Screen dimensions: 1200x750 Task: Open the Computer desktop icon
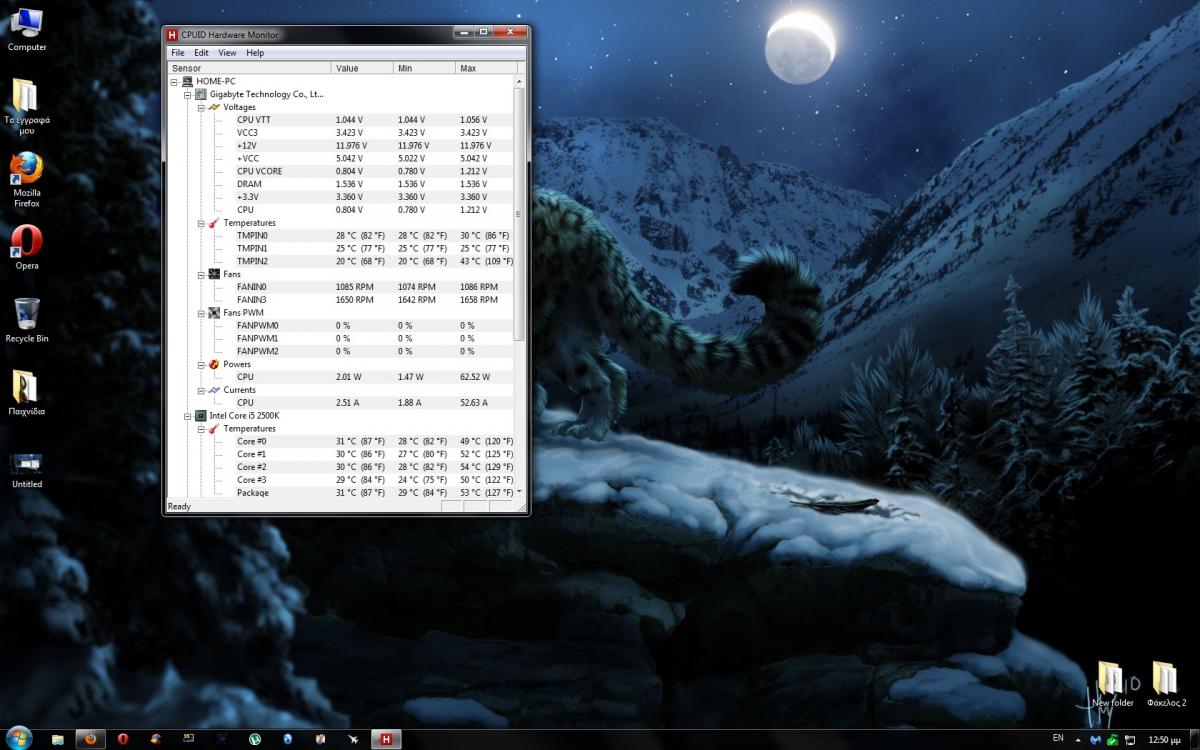(27, 30)
